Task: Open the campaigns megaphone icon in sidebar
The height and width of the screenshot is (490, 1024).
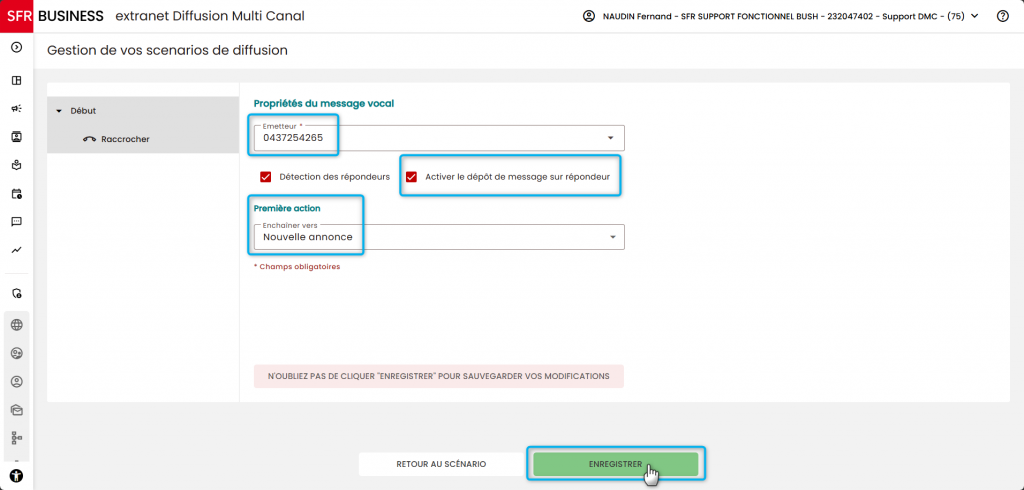Action: [17, 108]
